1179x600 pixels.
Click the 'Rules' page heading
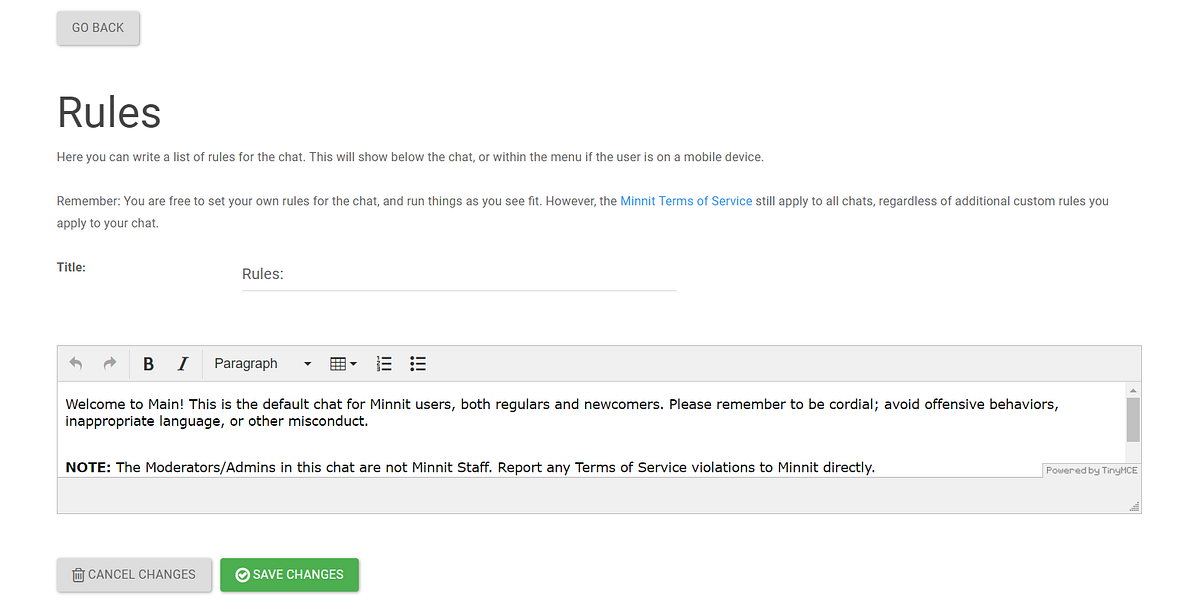pyautogui.click(x=109, y=113)
